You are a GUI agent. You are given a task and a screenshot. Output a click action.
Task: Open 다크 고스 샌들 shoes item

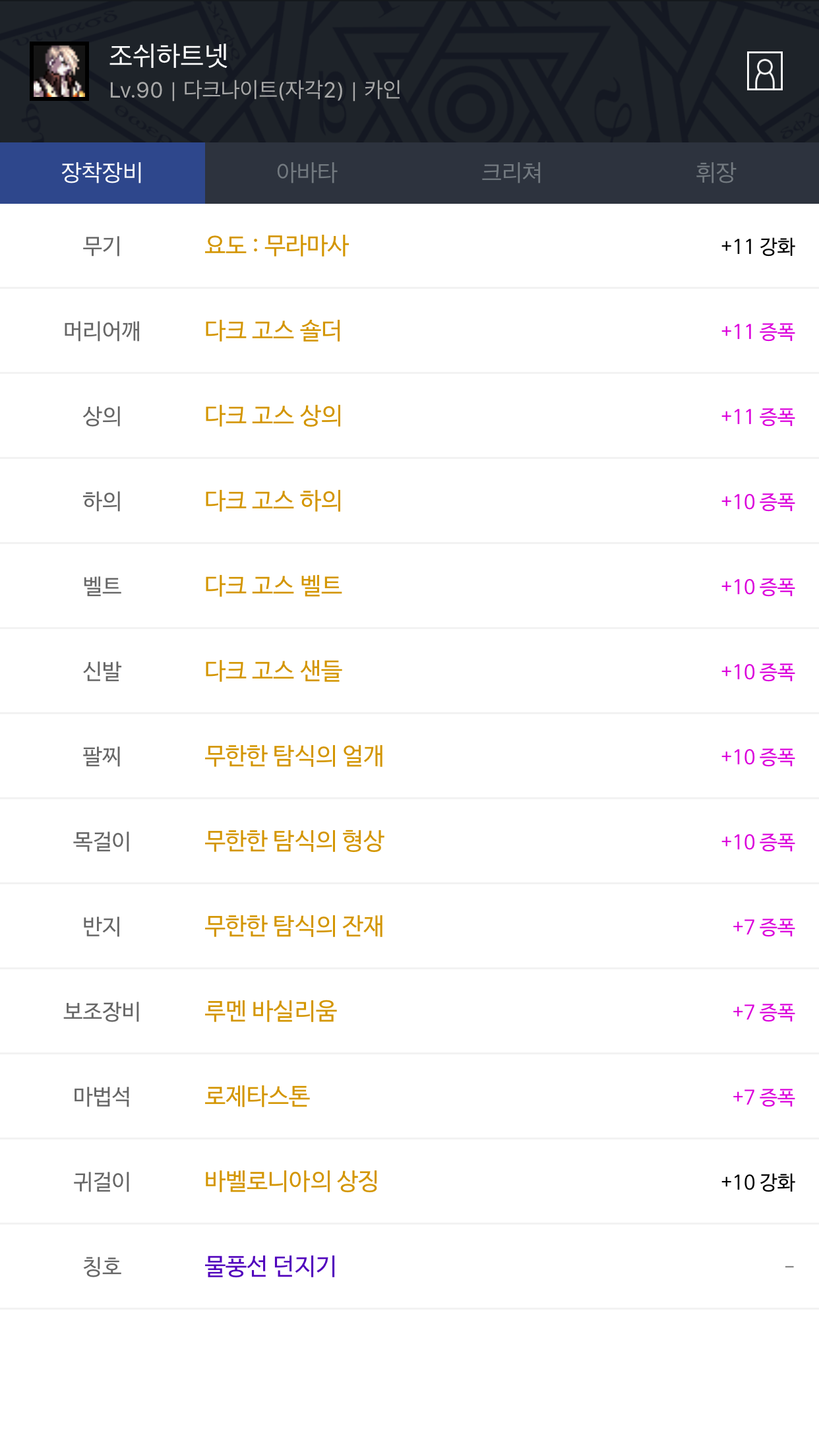point(273,671)
